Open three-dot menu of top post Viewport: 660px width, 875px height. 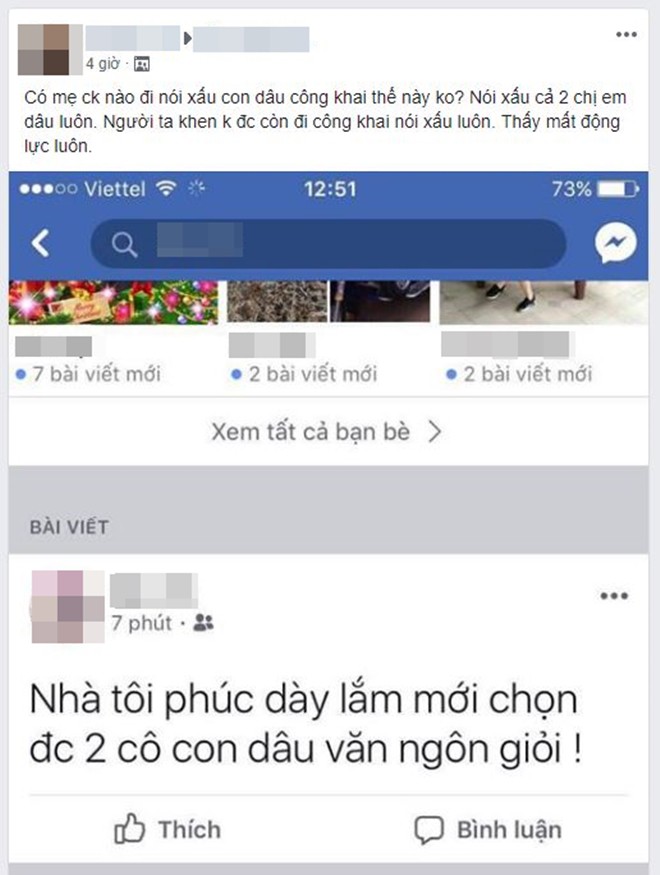click(x=626, y=35)
